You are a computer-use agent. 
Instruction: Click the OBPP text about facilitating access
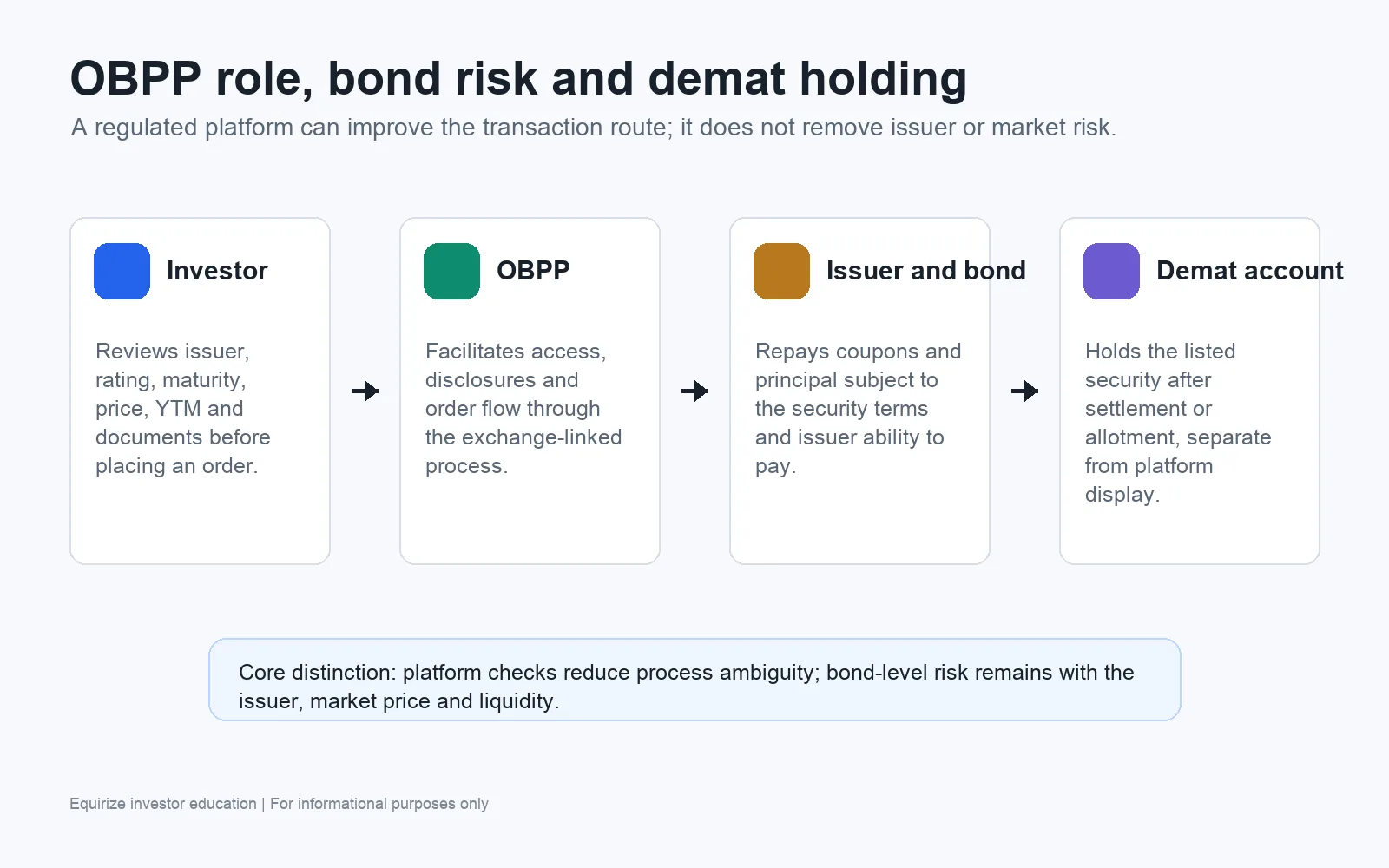pos(523,408)
